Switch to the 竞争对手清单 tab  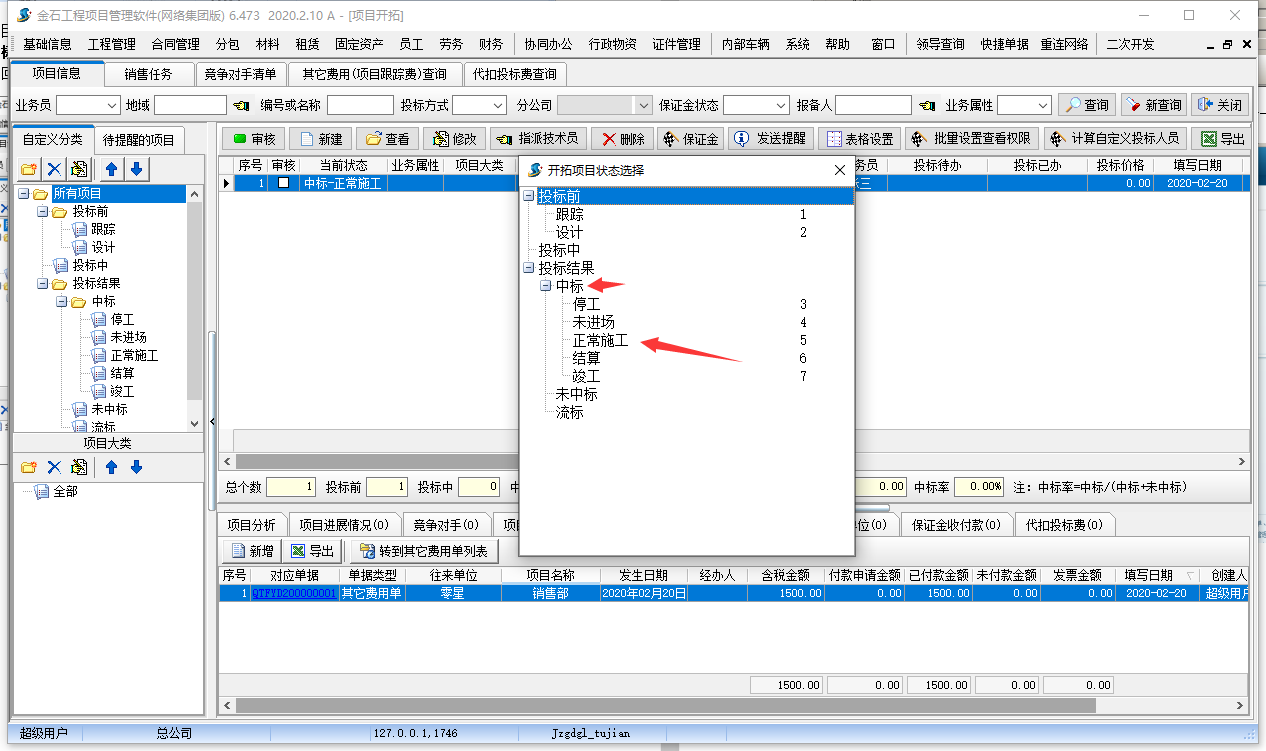point(240,74)
